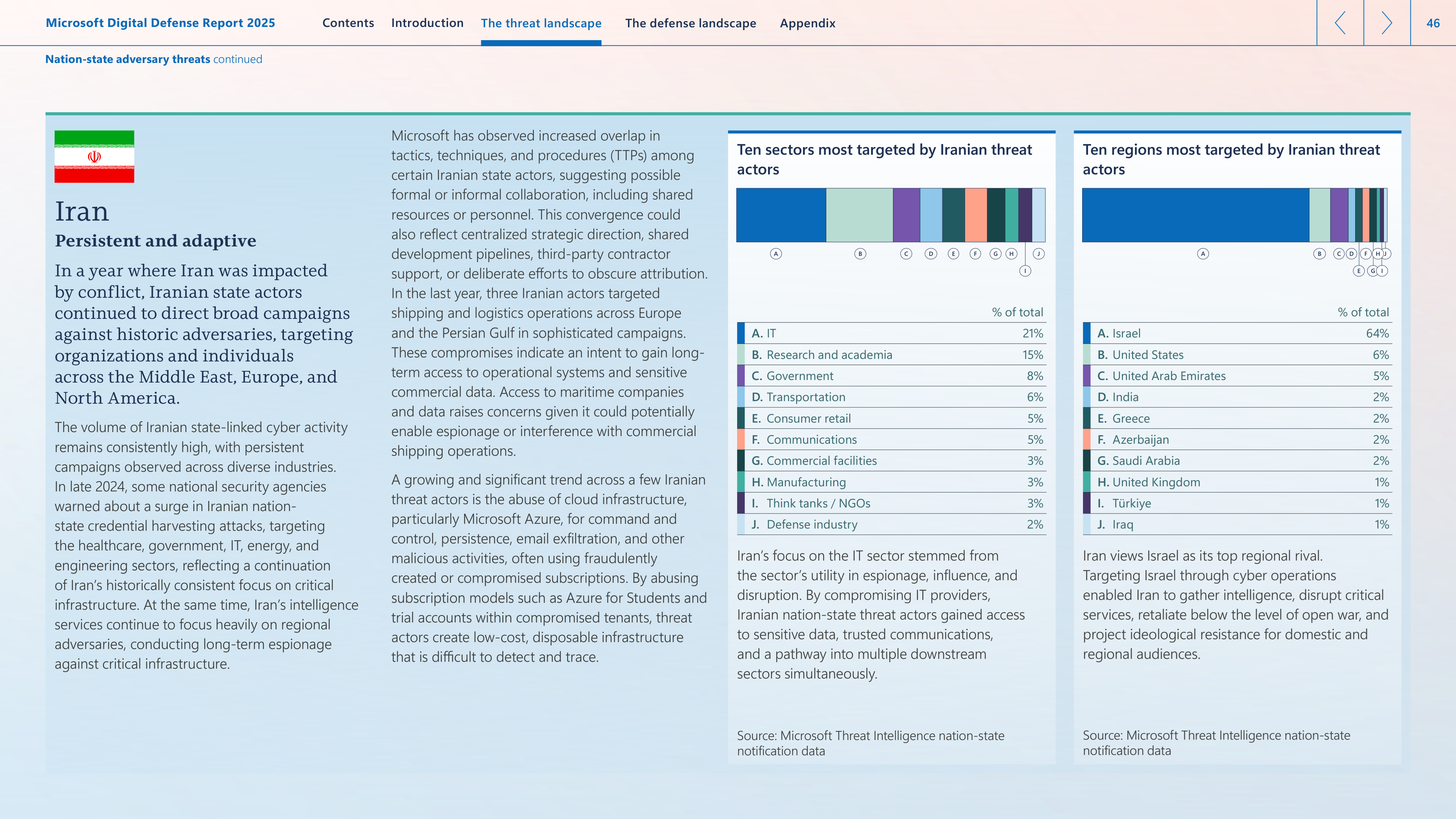Click the 21% value for IT
This screenshot has height=819, width=1456.
1033,333
